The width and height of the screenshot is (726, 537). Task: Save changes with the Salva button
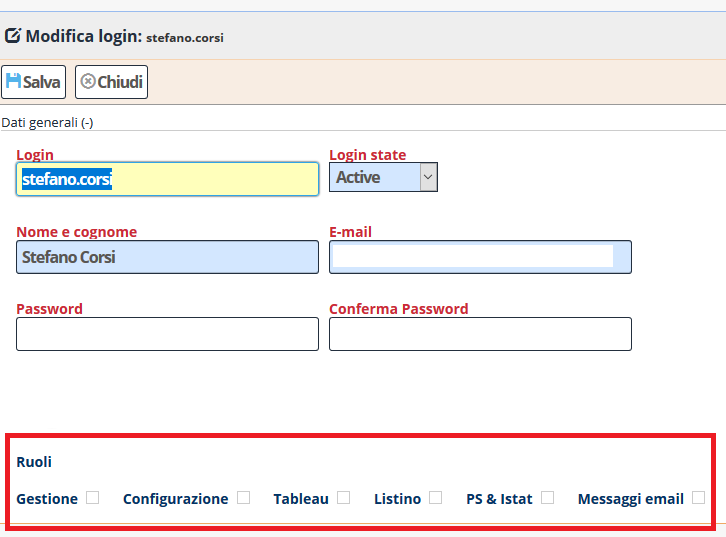tap(33, 82)
